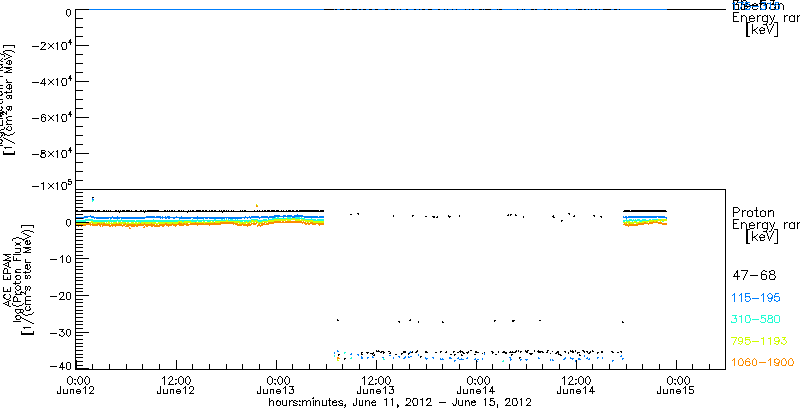Viewport: 800px width, 410px height.
Task: Click the -20 tick on proton flux axis
Action: pyautogui.click(x=60, y=296)
